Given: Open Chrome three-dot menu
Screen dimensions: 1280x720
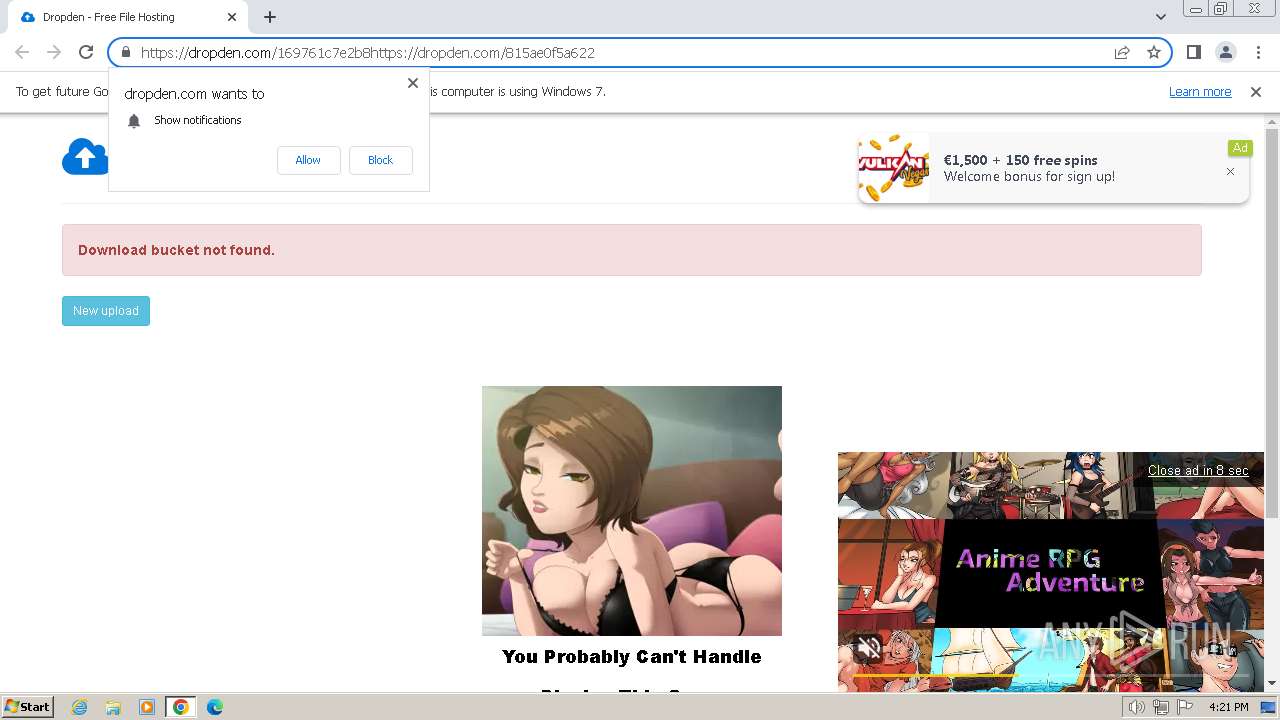Looking at the screenshot, I should pos(1258,52).
